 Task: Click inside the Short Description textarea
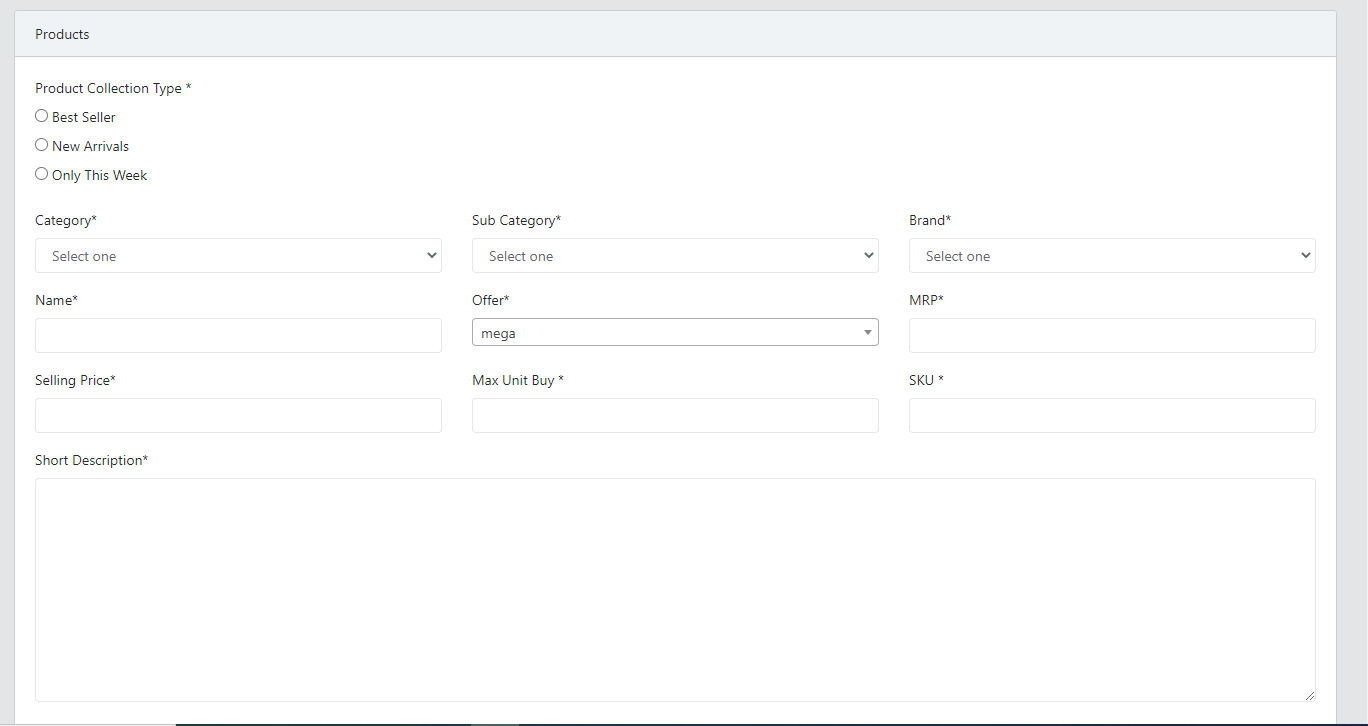coord(675,590)
